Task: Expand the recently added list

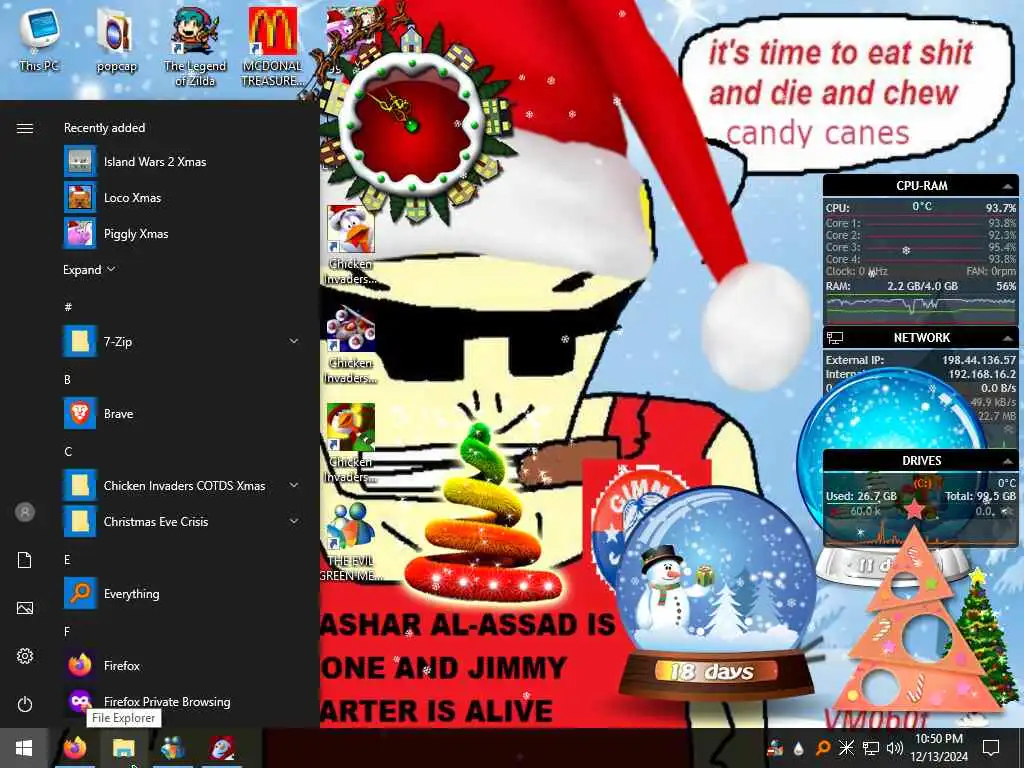Action: point(89,269)
